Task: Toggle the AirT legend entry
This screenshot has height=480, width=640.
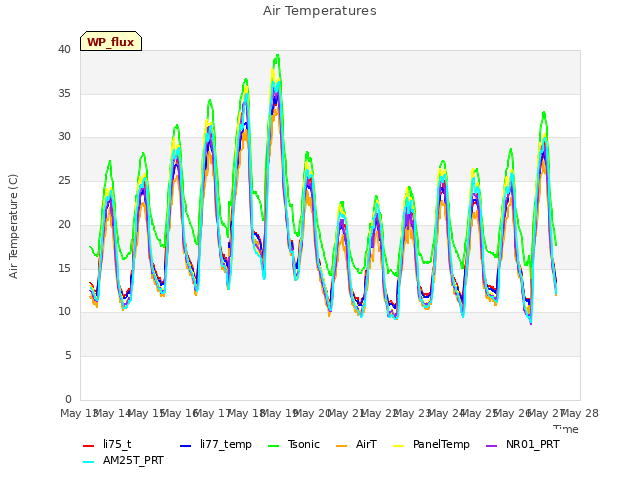Action: click(x=356, y=444)
